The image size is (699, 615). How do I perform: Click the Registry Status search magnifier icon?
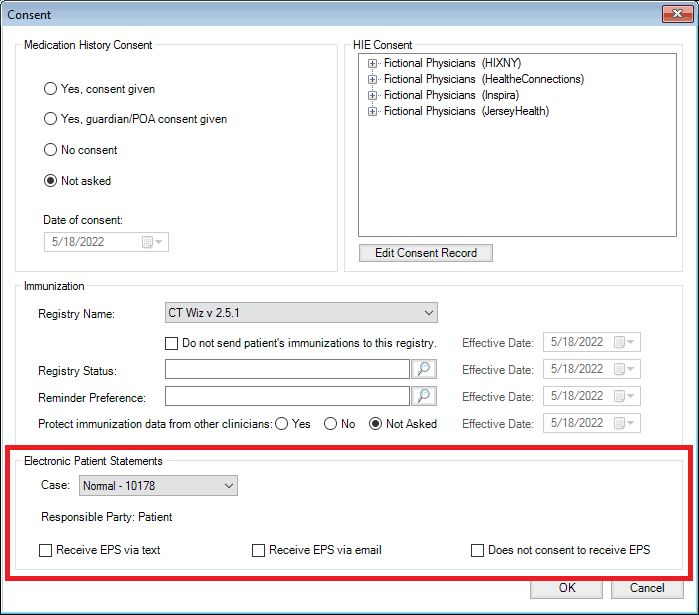425,370
